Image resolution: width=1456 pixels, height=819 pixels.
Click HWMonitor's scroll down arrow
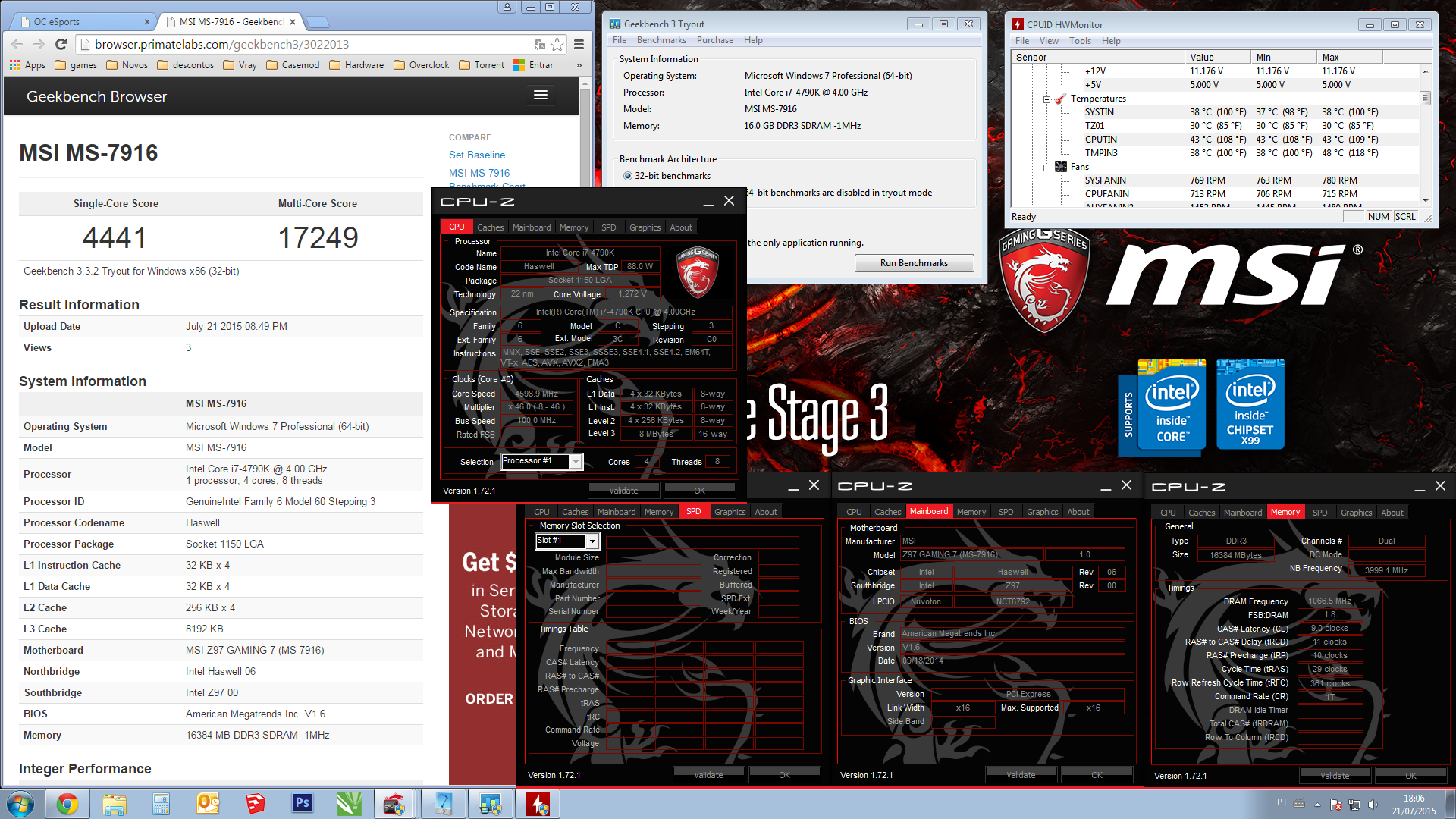[x=1426, y=201]
